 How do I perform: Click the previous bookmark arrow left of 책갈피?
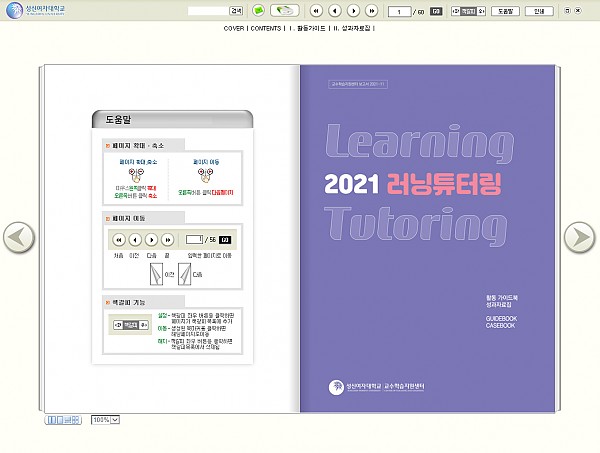click(x=455, y=11)
